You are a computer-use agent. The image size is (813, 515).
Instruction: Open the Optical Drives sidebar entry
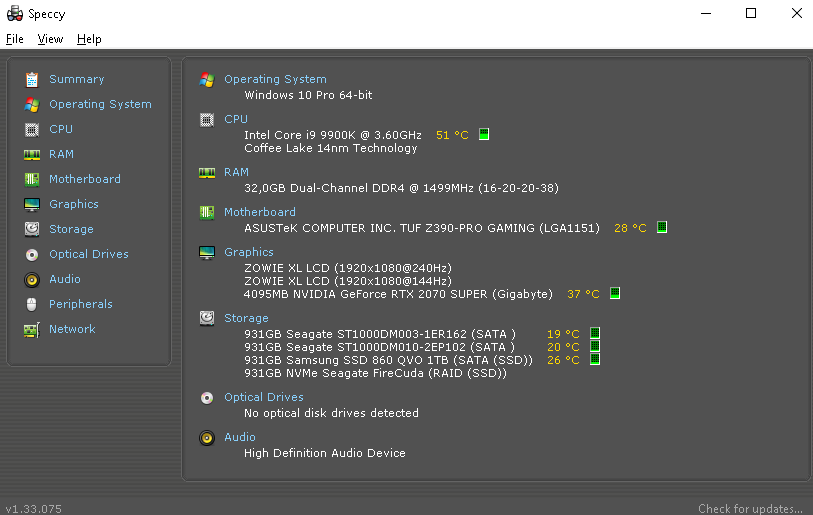coord(89,254)
